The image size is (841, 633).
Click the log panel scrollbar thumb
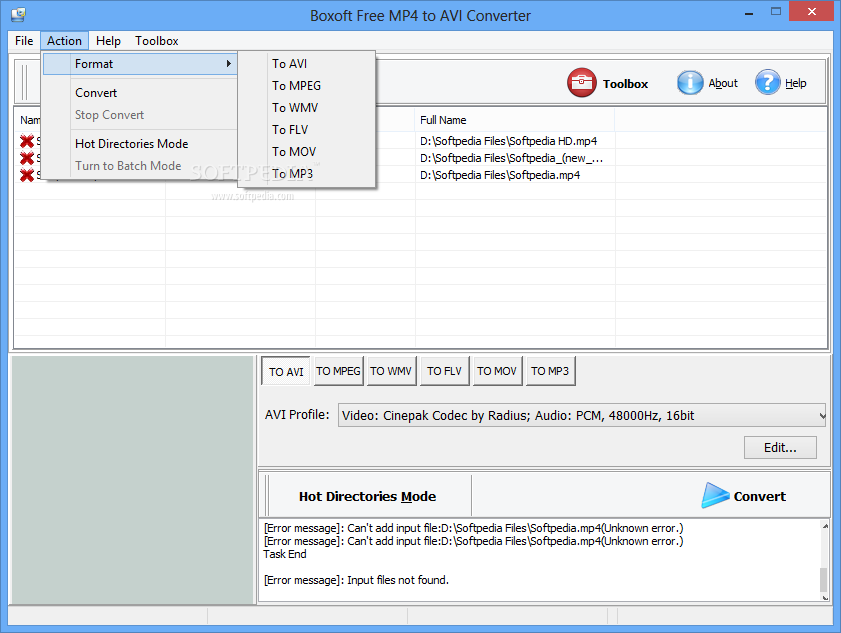pos(824,579)
